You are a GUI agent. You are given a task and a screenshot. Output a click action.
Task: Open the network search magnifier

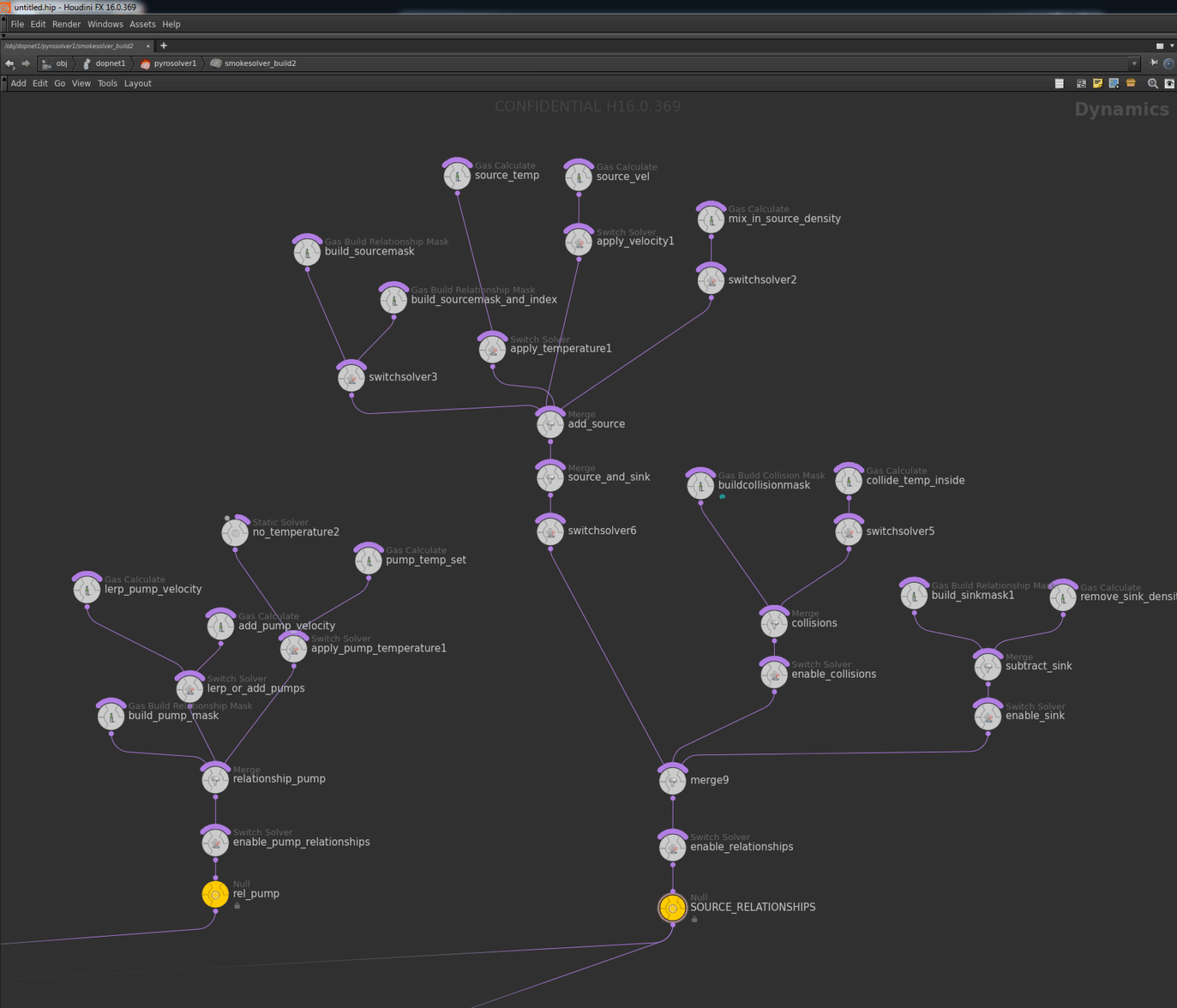pyautogui.click(x=1152, y=84)
